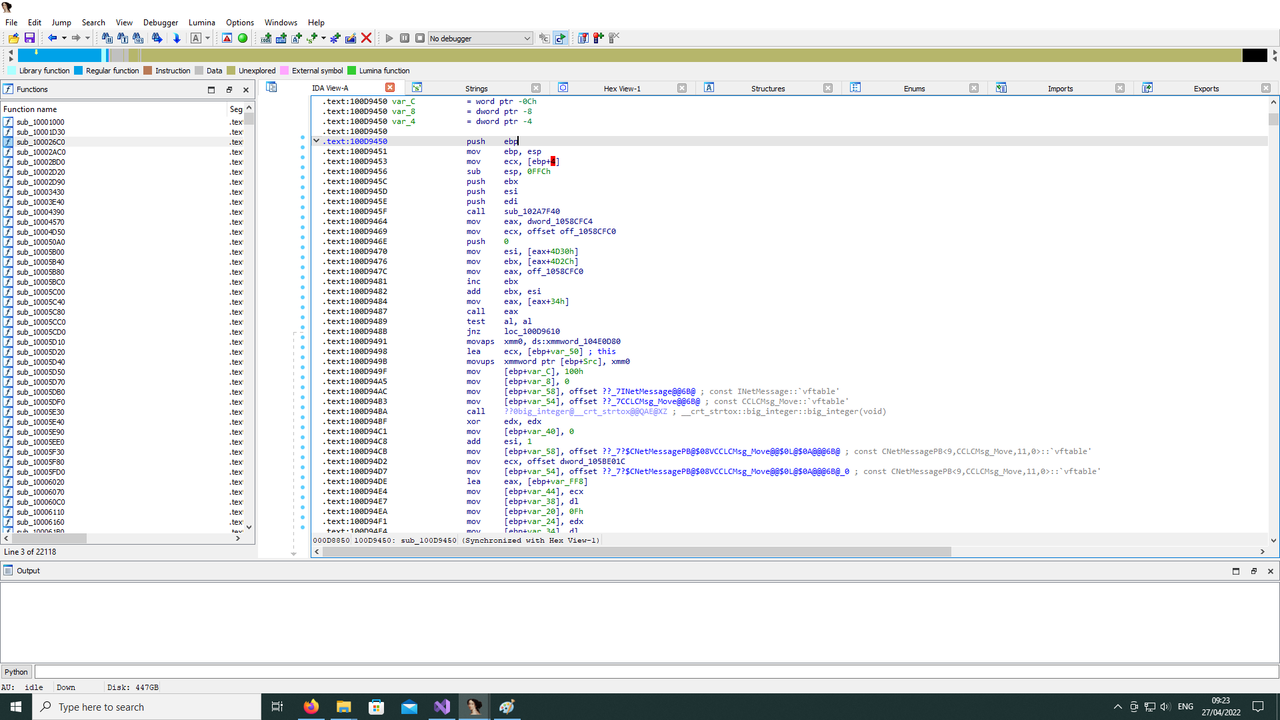Open the Python command line button
Viewport: 1280px width, 720px height.
point(16,671)
